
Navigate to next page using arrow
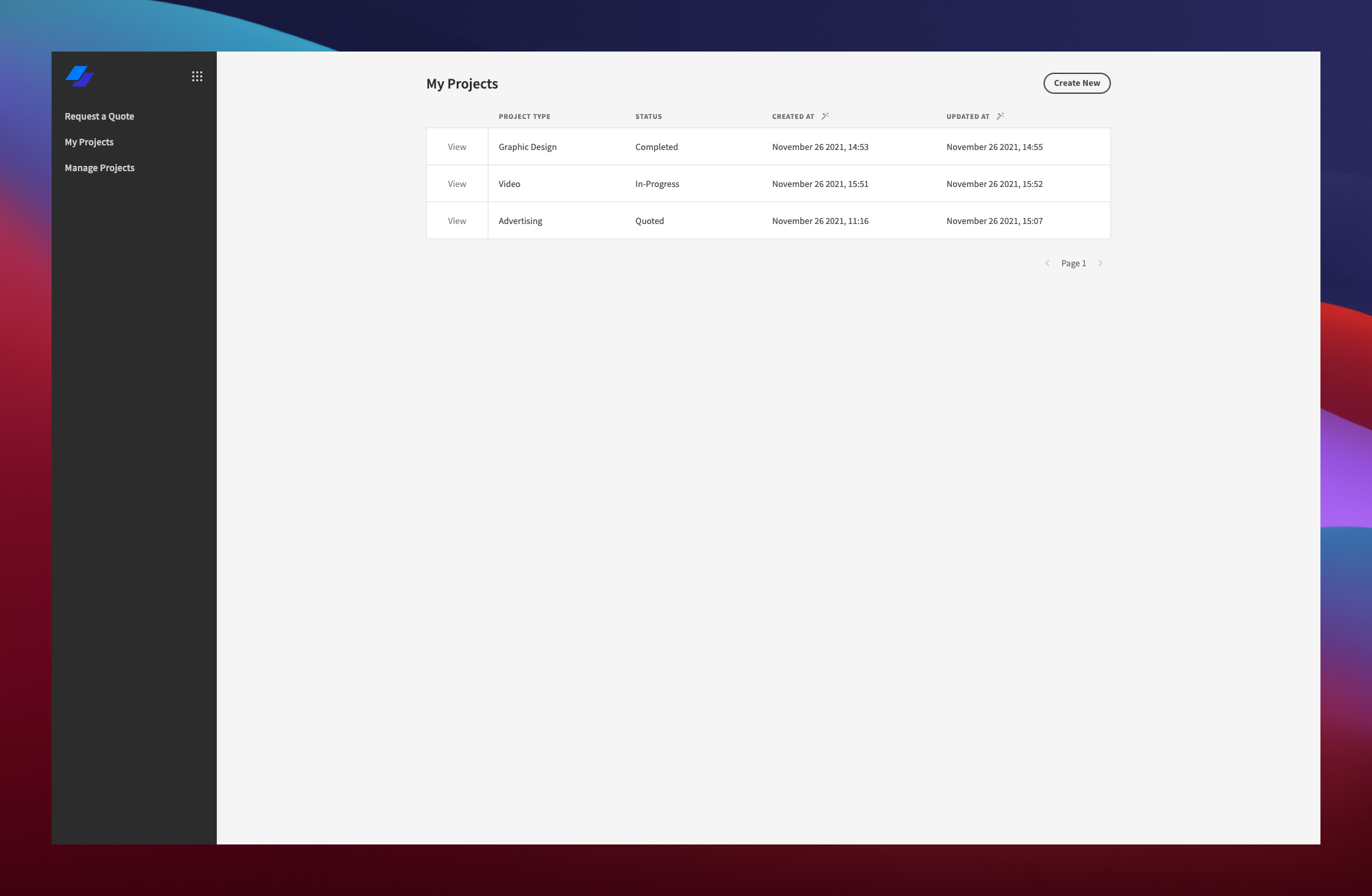[x=1100, y=263]
